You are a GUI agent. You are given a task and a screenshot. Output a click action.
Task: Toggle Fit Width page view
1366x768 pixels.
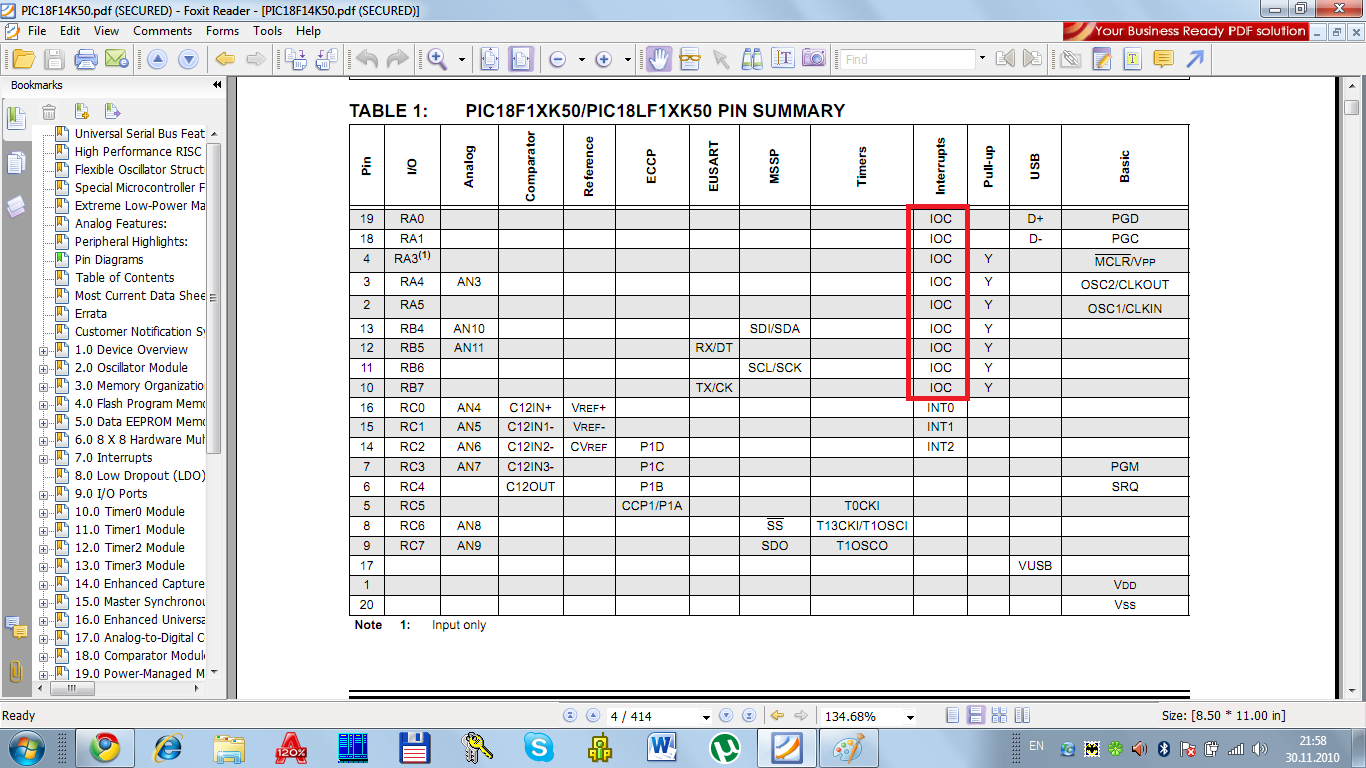pyautogui.click(x=520, y=59)
